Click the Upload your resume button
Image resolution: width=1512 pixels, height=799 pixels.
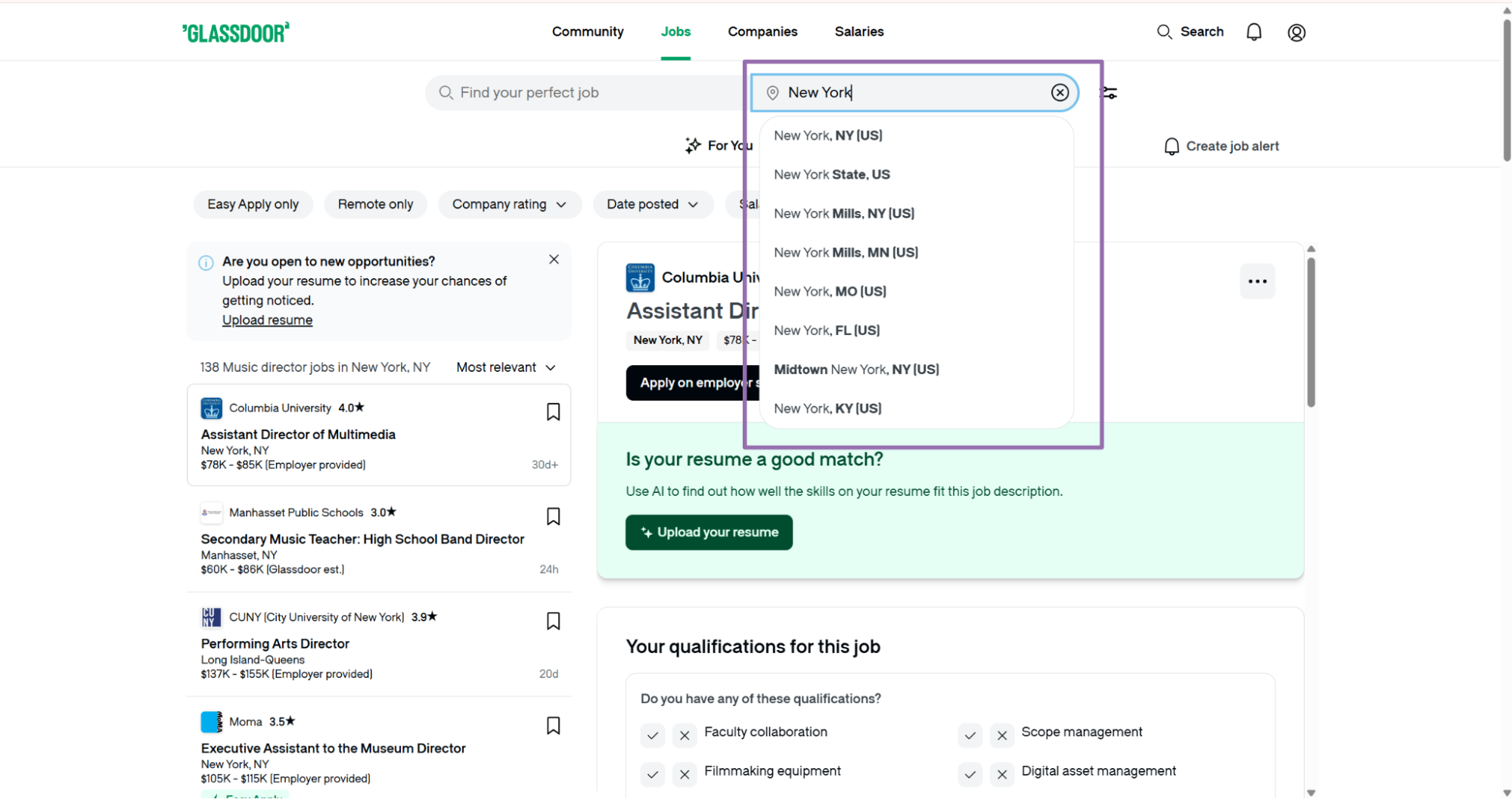709,532
